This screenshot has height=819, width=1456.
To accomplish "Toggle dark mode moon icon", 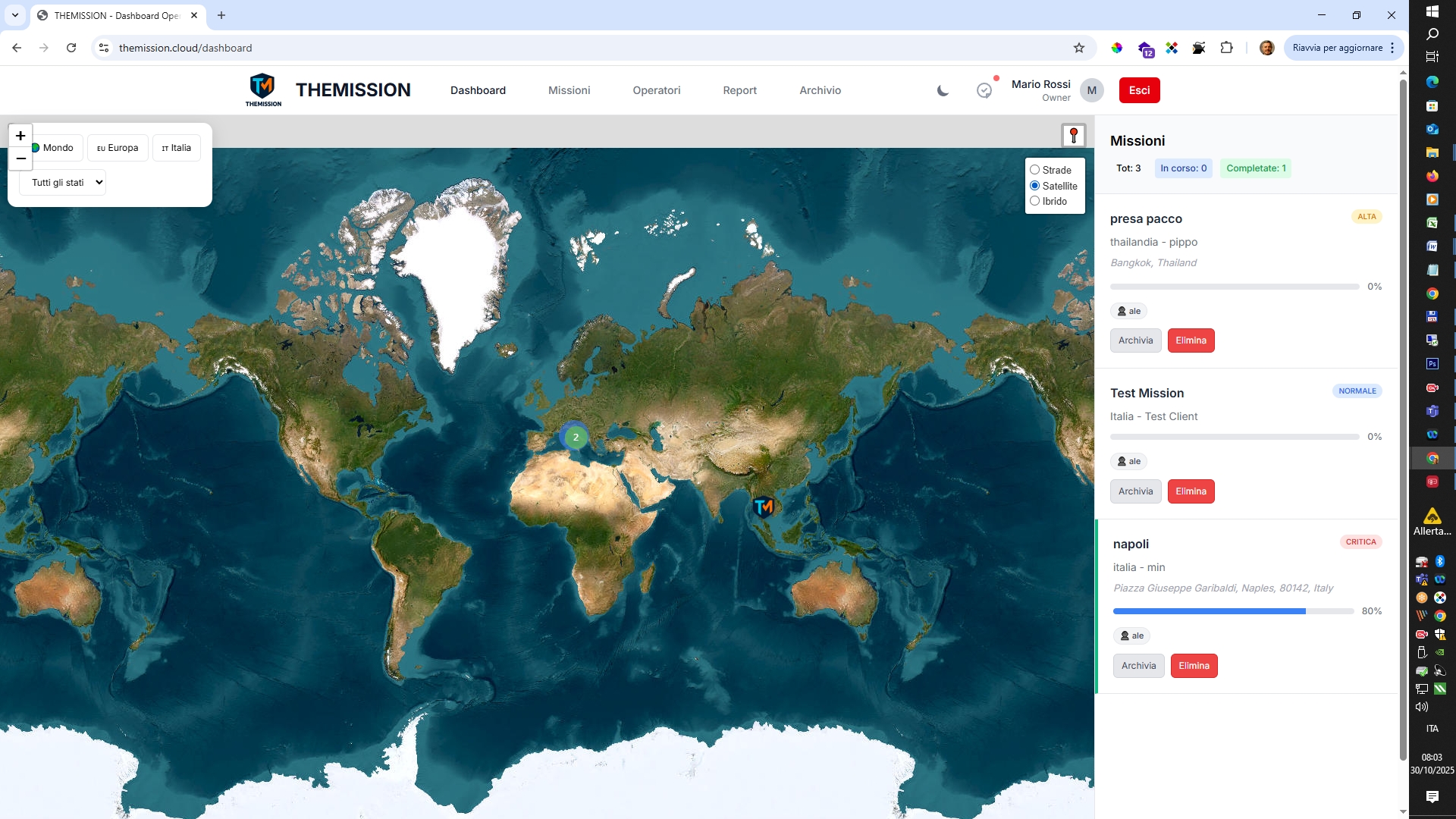I will pyautogui.click(x=943, y=91).
